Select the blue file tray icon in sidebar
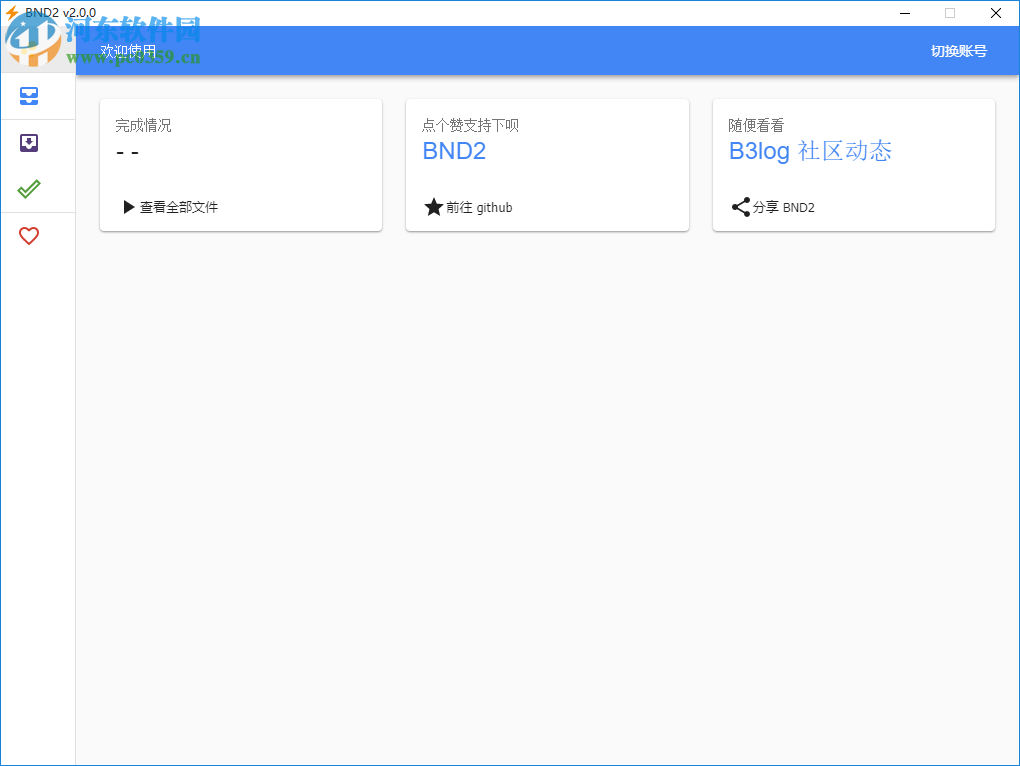Screen dimensions: 1020x766 pos(28,96)
